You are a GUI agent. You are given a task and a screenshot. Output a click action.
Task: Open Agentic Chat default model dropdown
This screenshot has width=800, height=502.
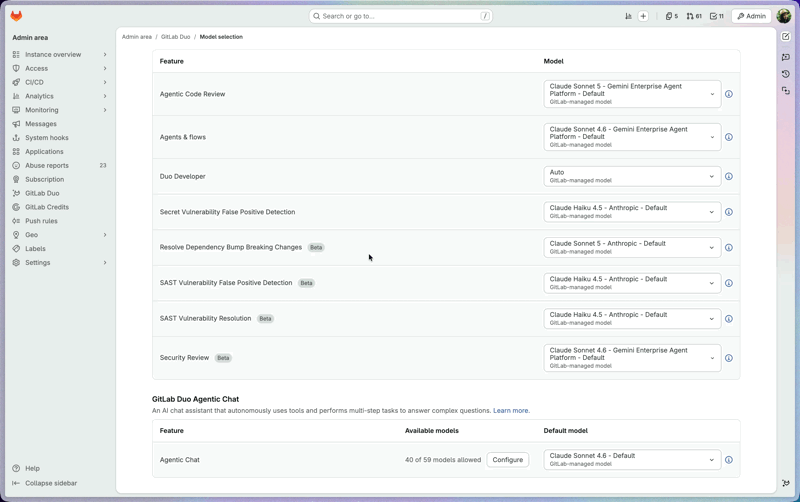pos(632,460)
